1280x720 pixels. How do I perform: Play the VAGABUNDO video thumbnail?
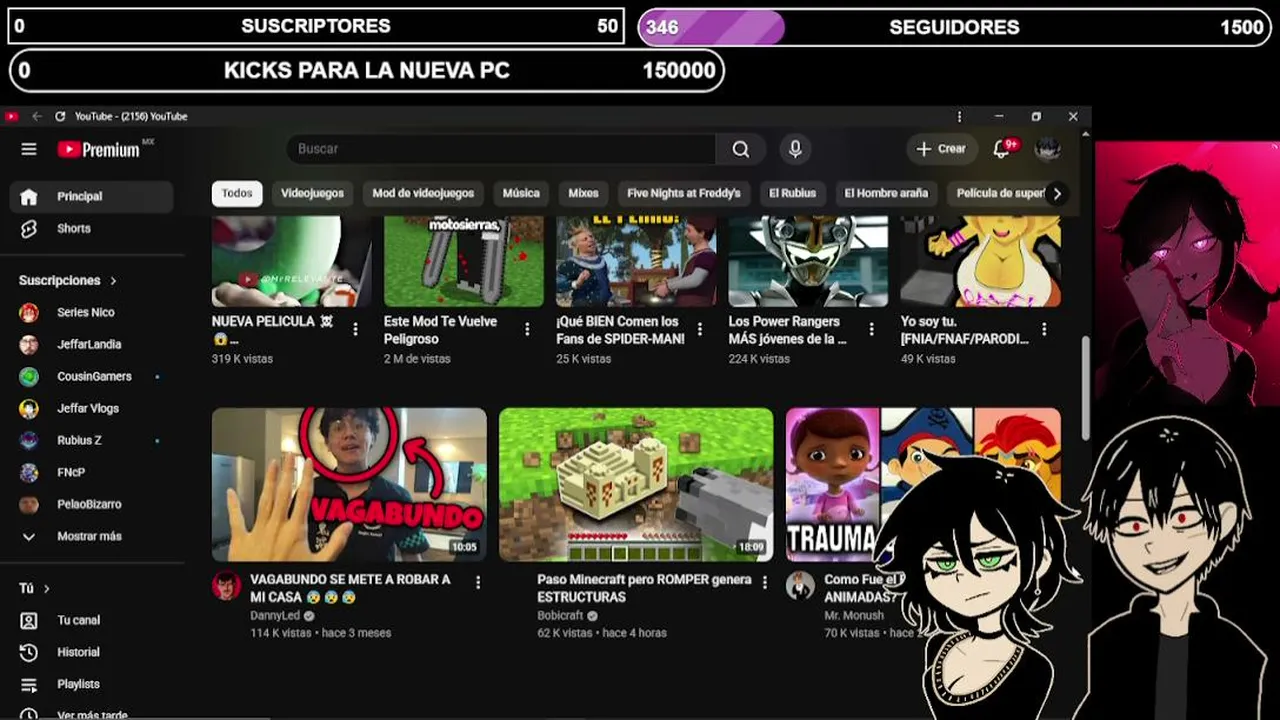[349, 485]
